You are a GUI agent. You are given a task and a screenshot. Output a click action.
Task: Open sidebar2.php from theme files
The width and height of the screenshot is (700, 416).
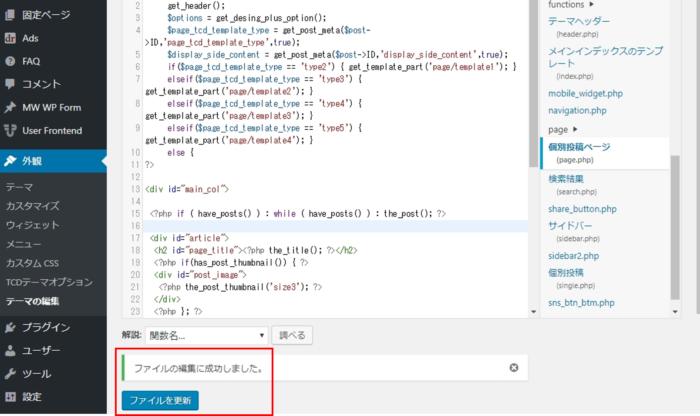580,256
